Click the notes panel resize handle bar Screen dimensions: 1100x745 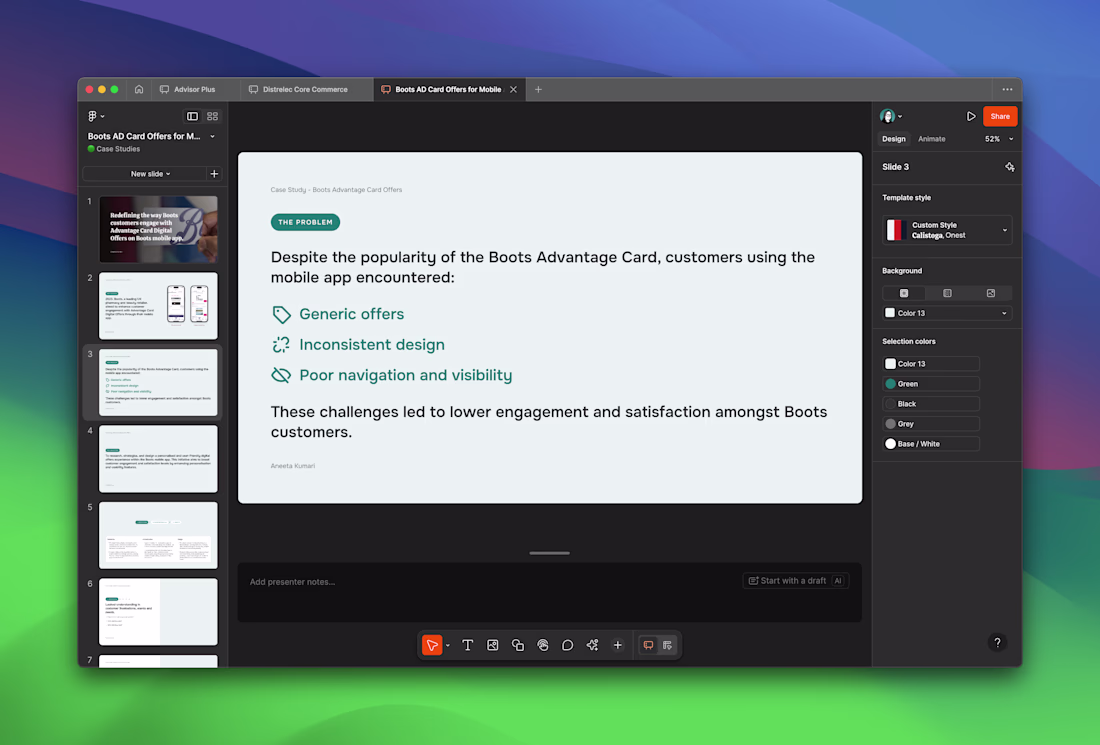point(549,553)
